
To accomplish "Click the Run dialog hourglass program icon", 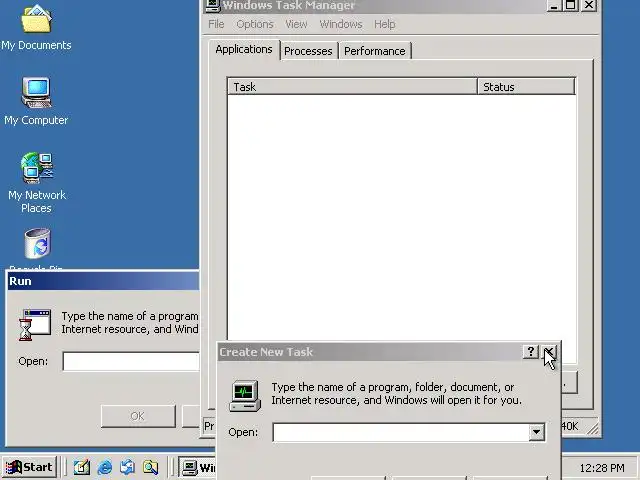I will pyautogui.click(x=34, y=325).
